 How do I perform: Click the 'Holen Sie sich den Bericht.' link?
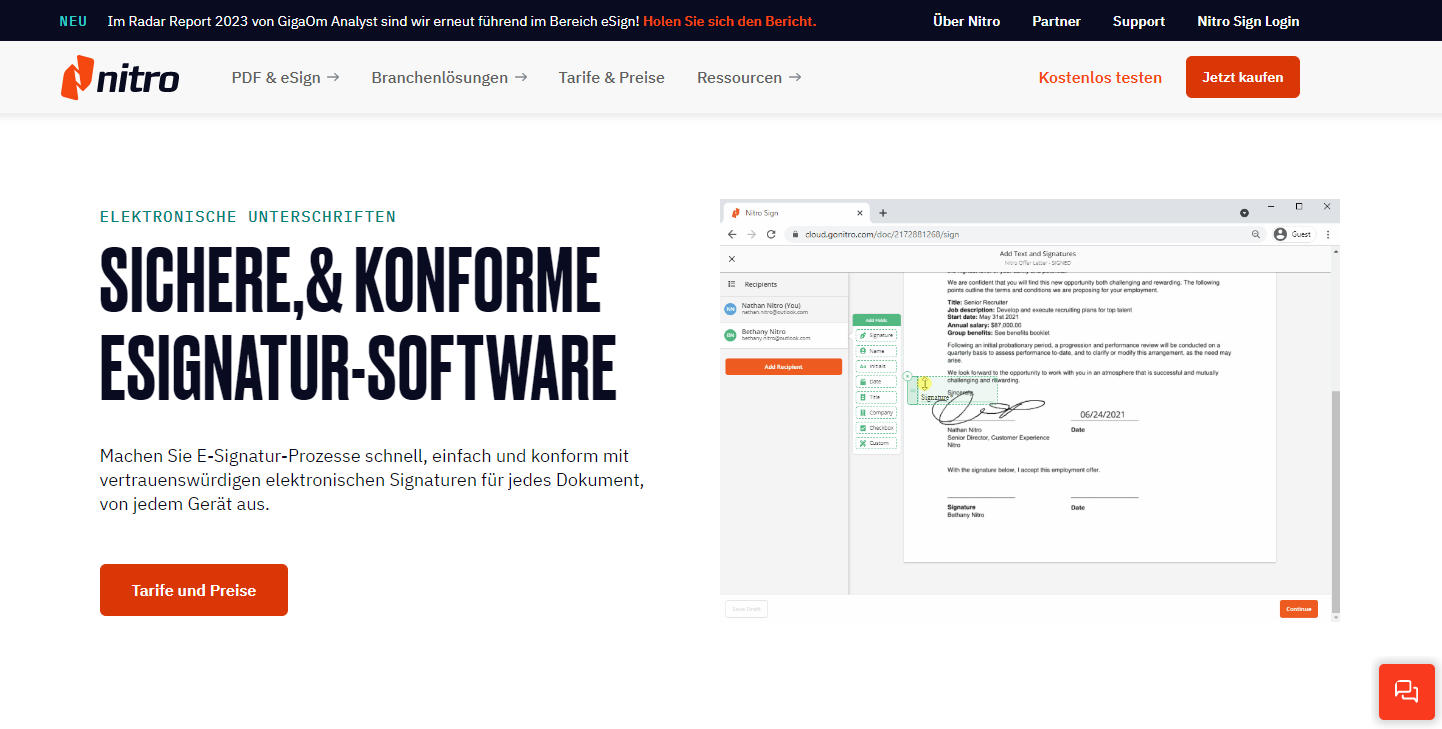coord(730,21)
